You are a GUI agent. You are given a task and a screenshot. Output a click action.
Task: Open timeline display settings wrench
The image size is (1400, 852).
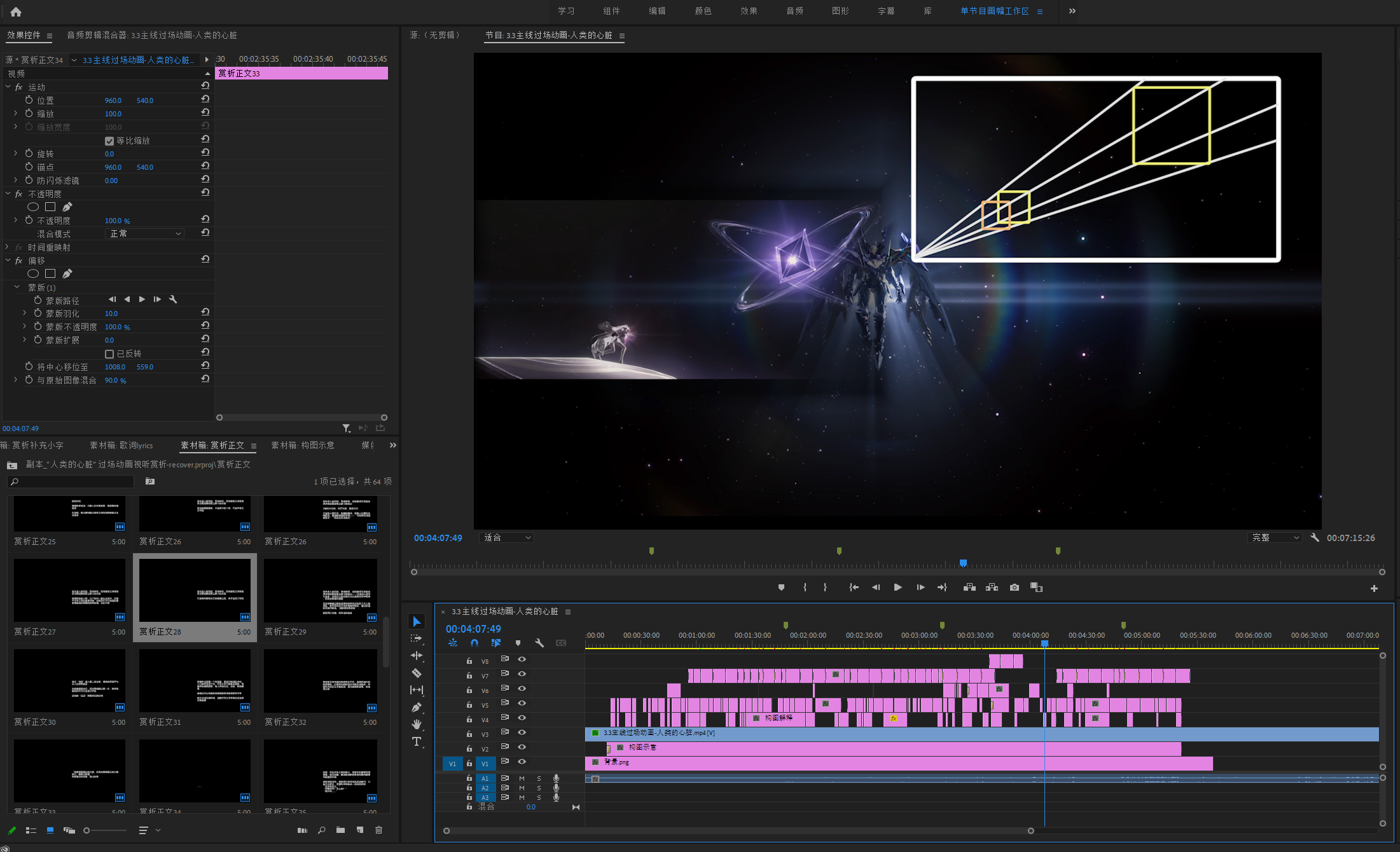pos(539,643)
